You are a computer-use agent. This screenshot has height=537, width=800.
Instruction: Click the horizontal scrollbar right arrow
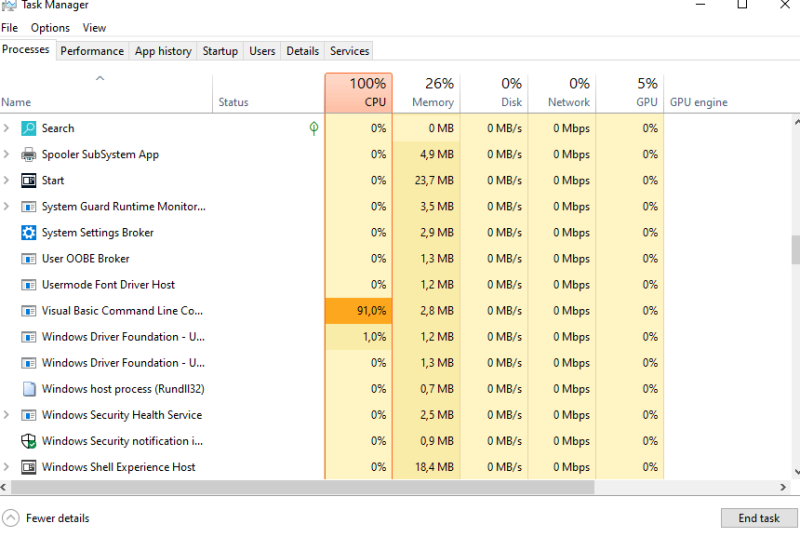783,488
